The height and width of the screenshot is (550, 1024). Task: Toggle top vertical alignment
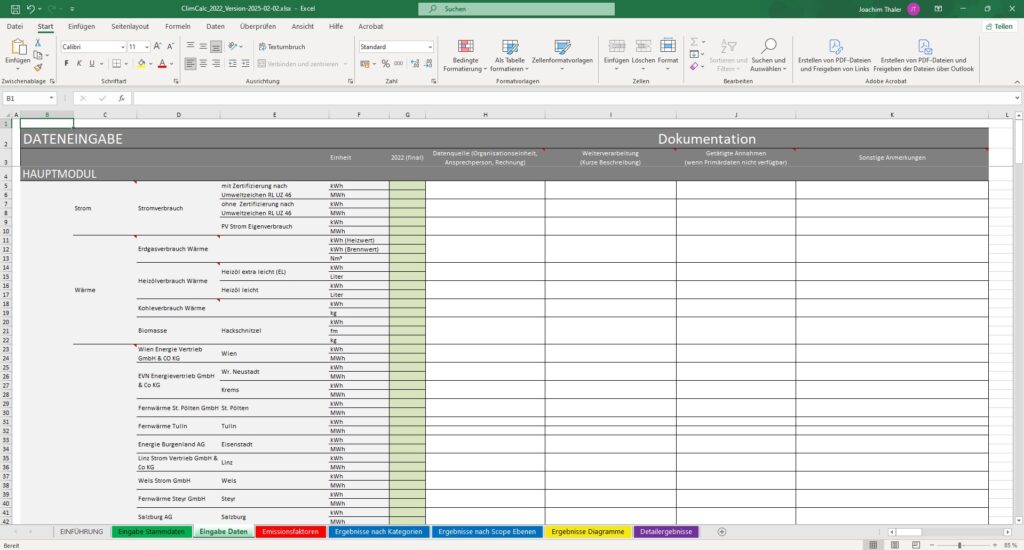(x=190, y=47)
